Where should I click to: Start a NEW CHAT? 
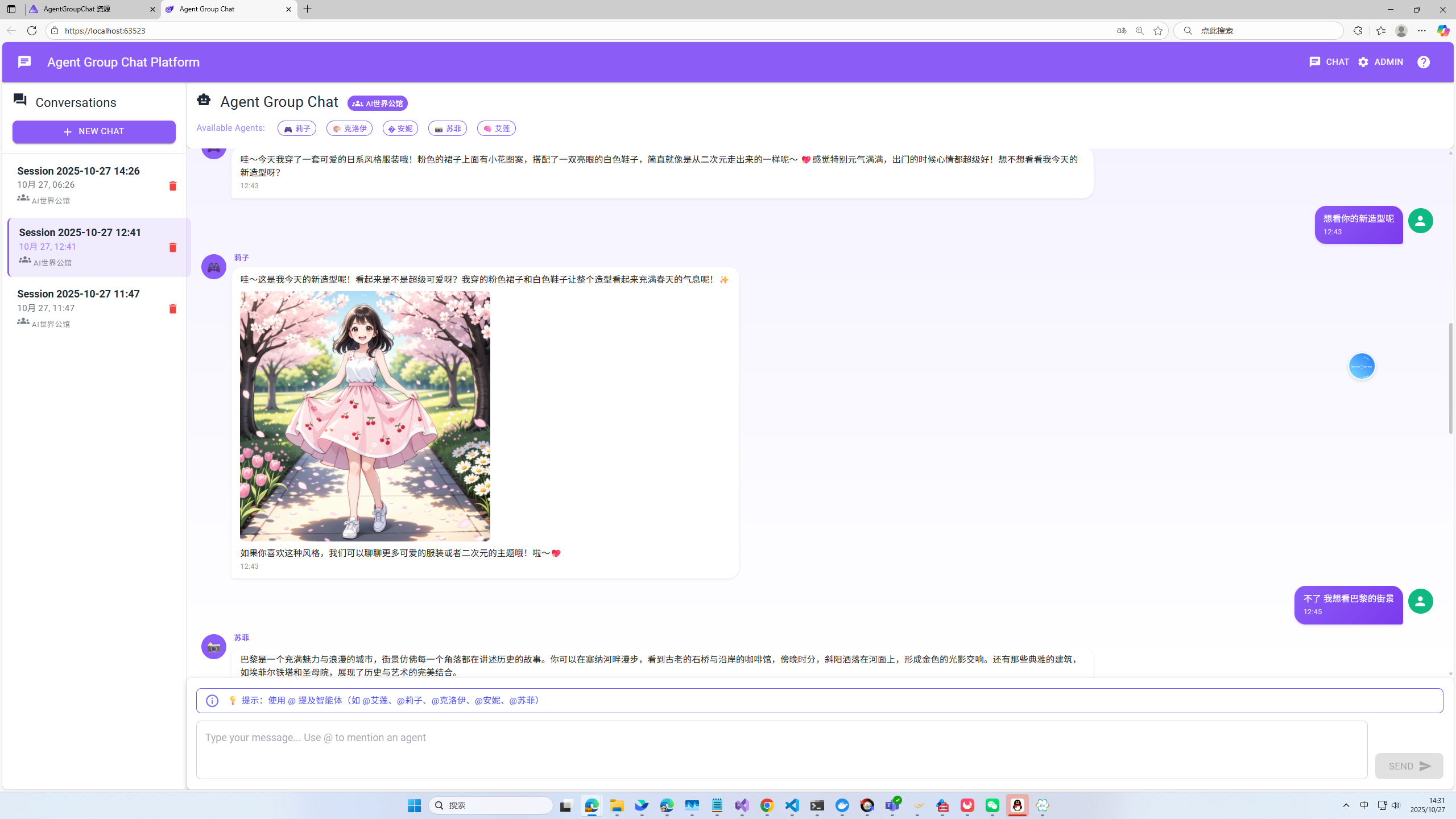tap(94, 131)
